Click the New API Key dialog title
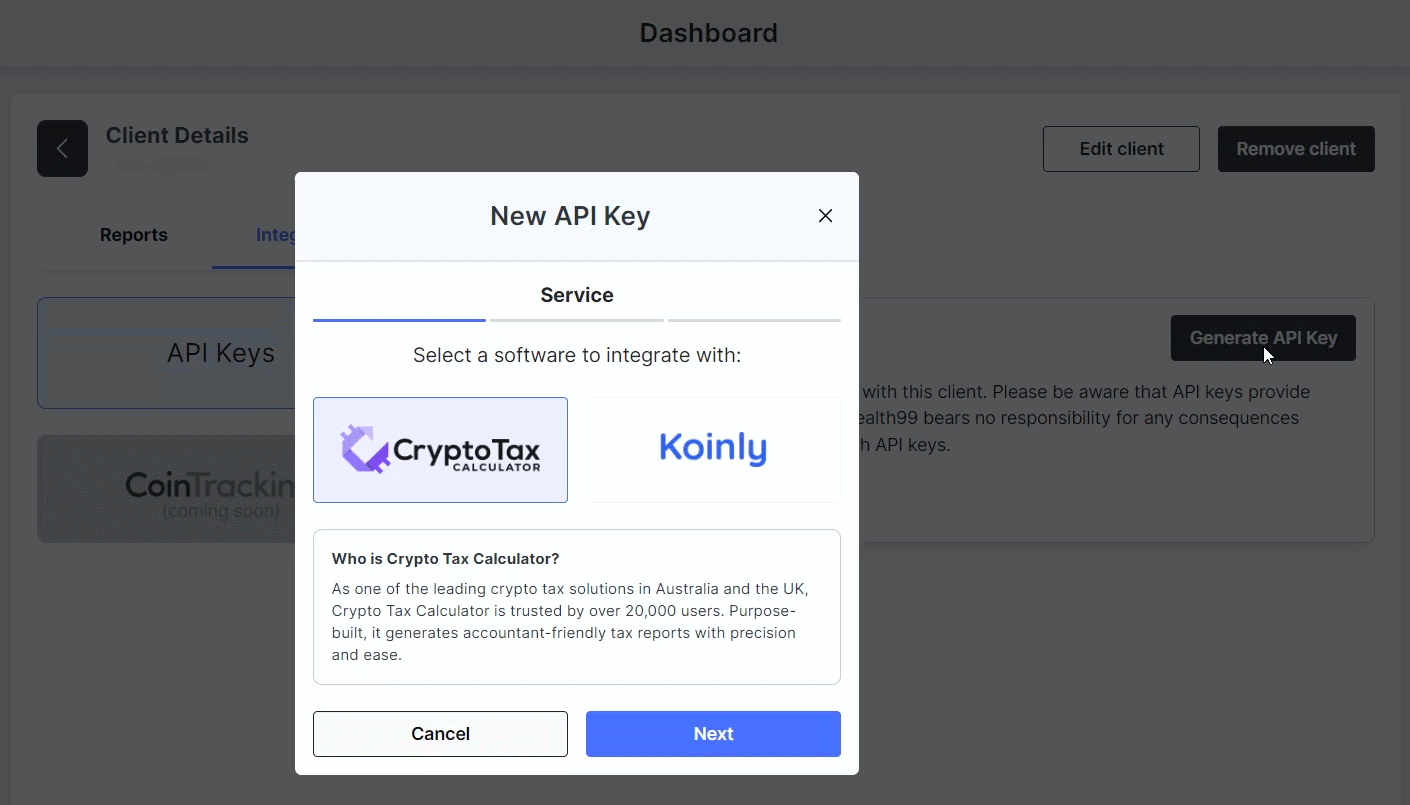The image size is (1410, 805). (570, 216)
